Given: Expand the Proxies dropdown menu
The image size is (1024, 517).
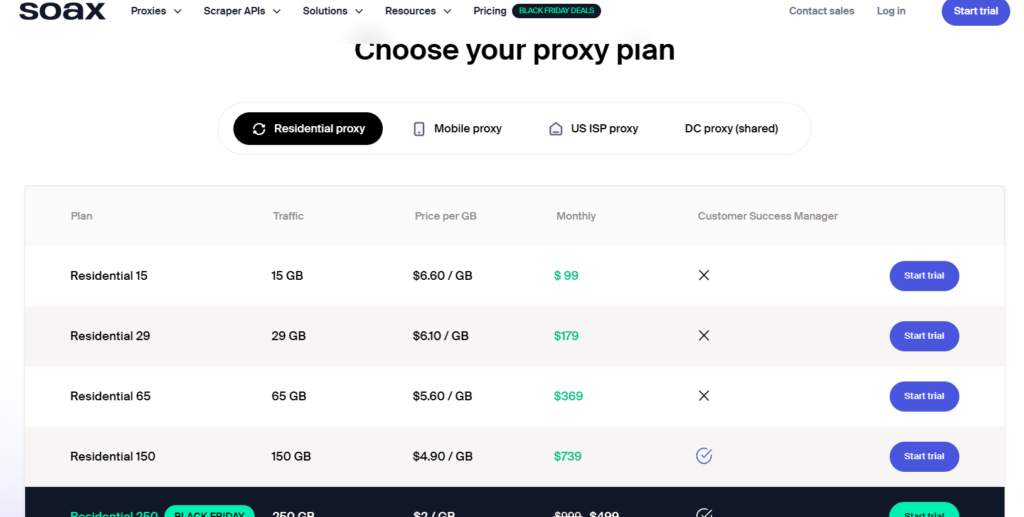Looking at the screenshot, I should click(156, 11).
